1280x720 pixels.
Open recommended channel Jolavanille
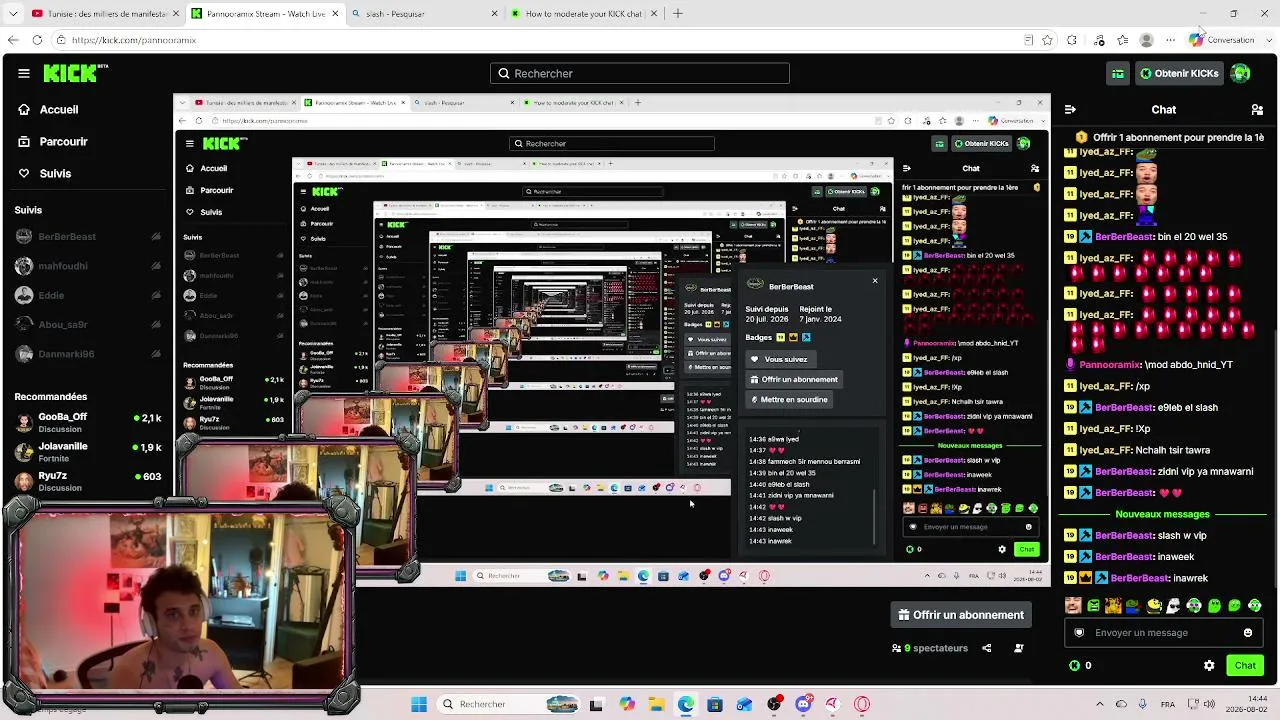tap(88, 452)
